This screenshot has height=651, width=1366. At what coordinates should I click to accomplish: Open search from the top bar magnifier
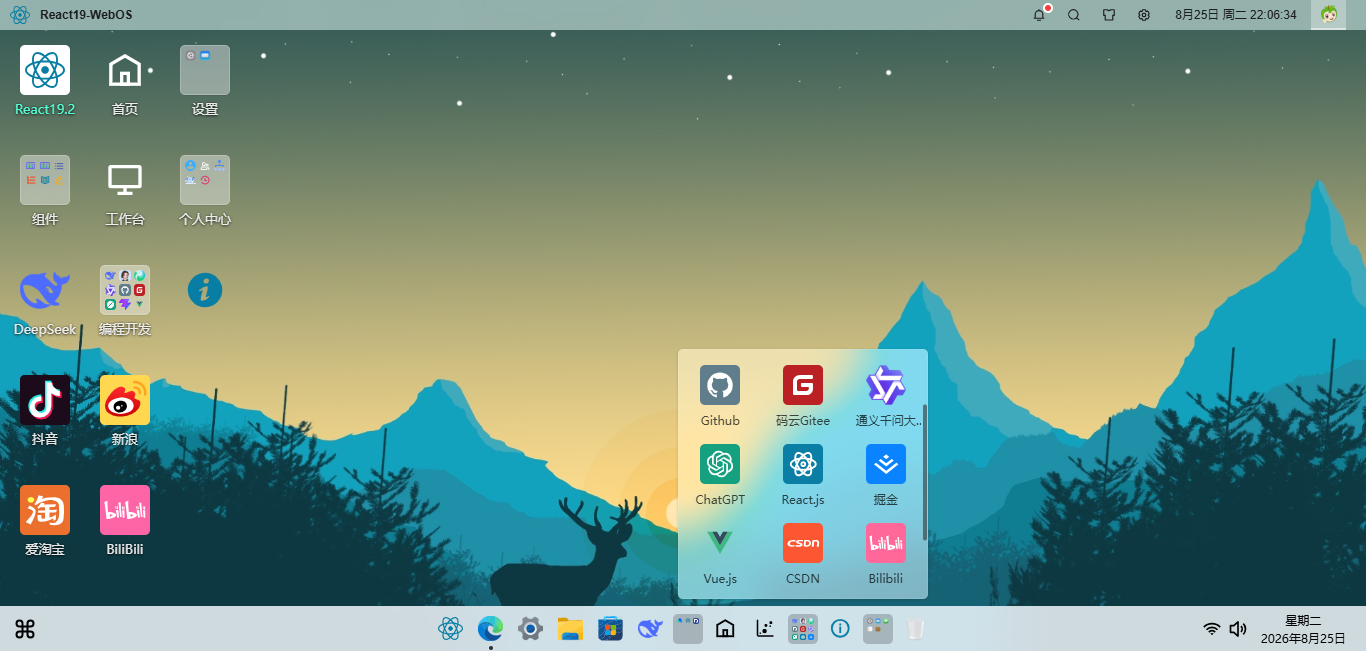click(x=1074, y=15)
